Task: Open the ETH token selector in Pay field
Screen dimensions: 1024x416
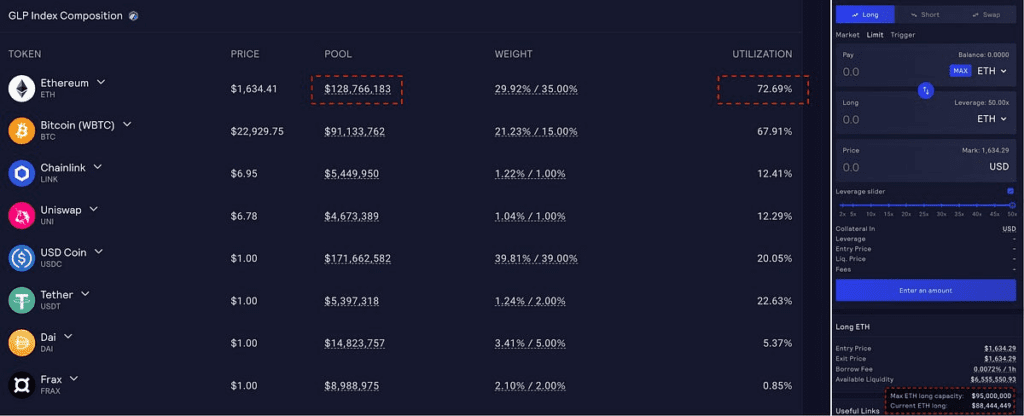Action: tap(993, 71)
